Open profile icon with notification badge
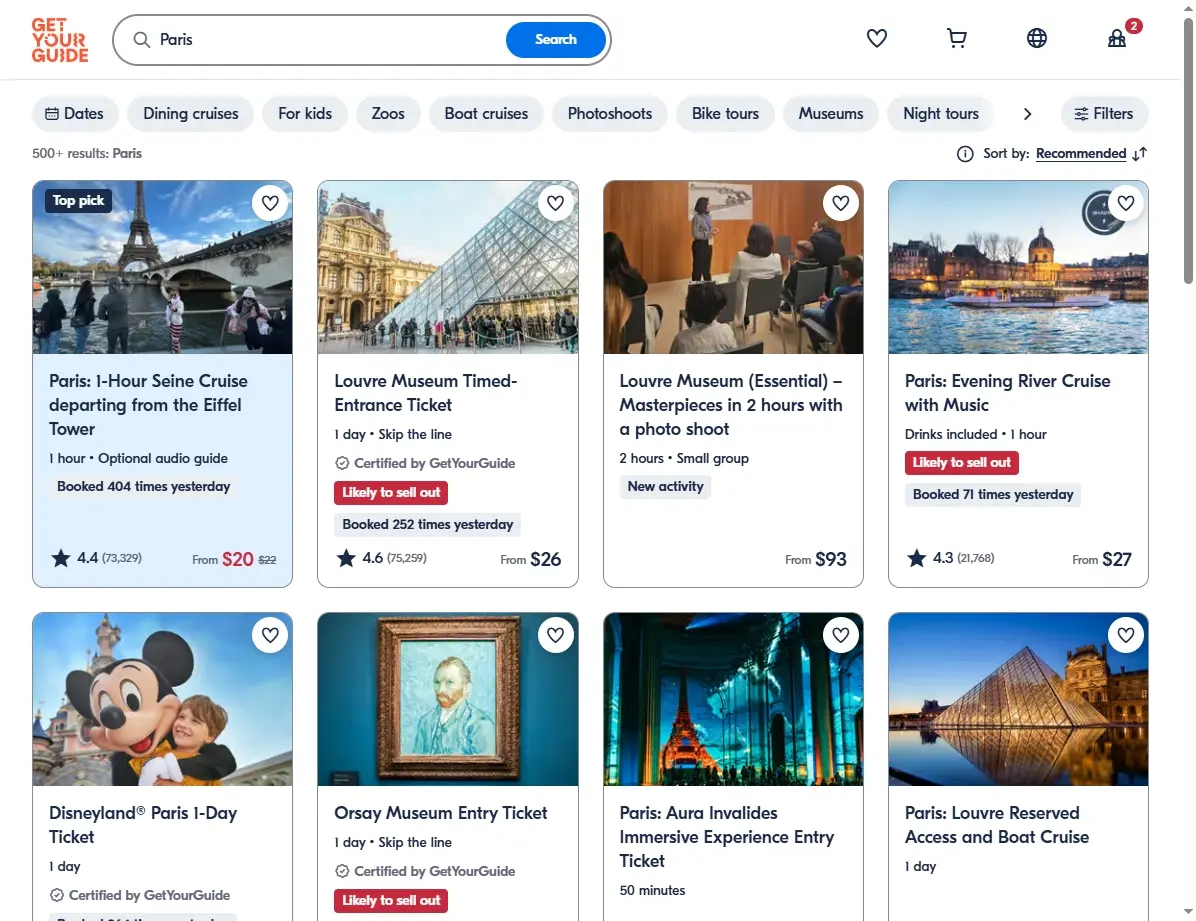1196x921 pixels. pyautogui.click(x=1117, y=38)
